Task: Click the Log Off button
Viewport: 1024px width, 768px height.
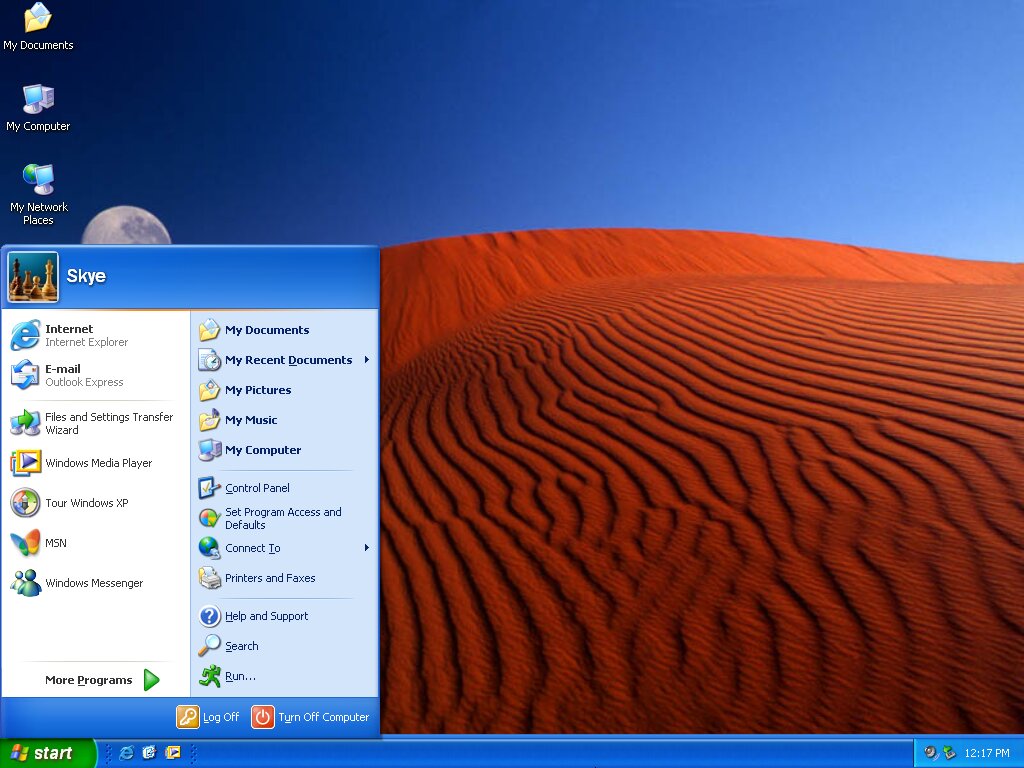Action: click(208, 717)
